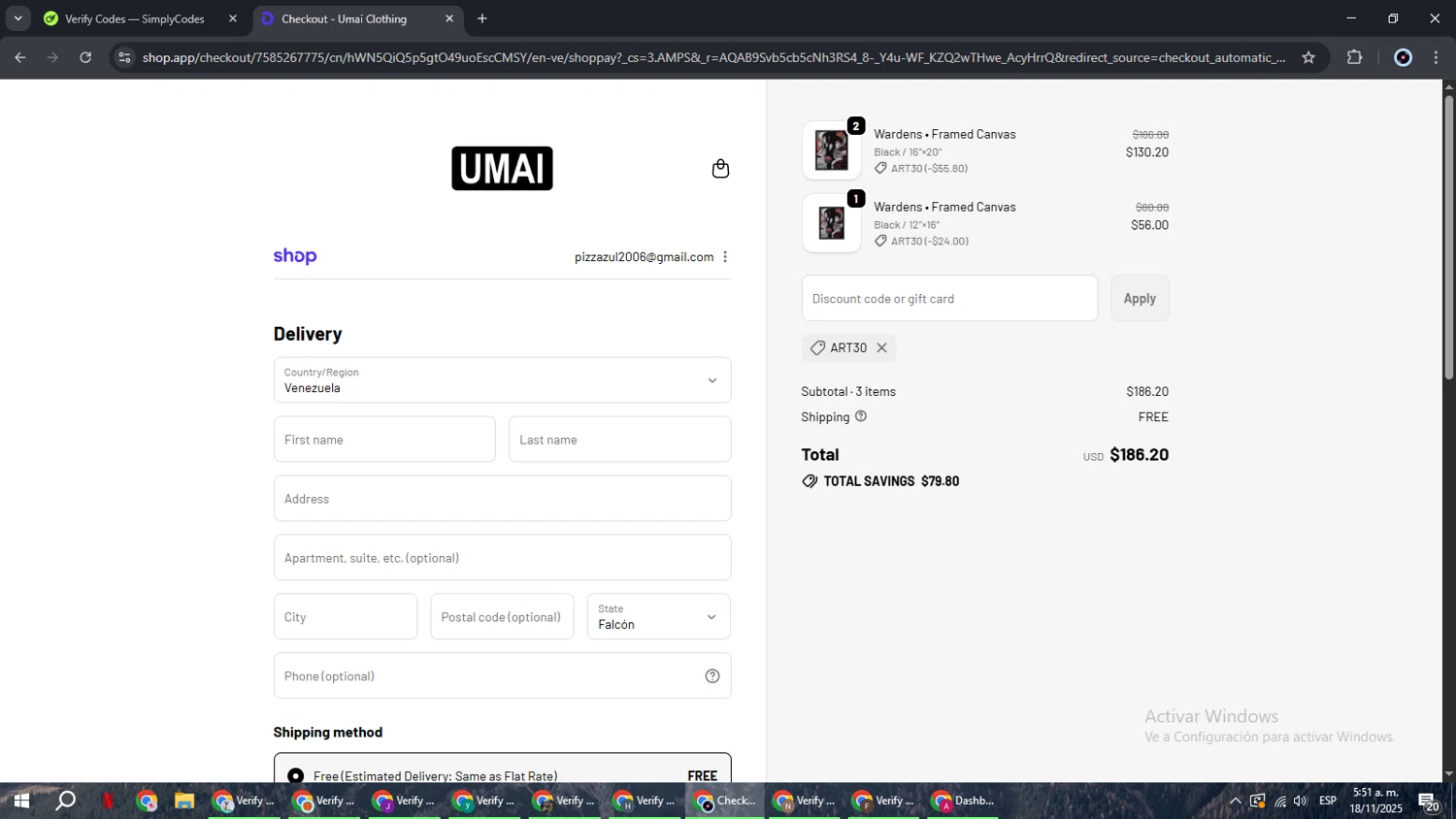
Task: Open the taskbar clock and date
Action: pyautogui.click(x=1375, y=801)
